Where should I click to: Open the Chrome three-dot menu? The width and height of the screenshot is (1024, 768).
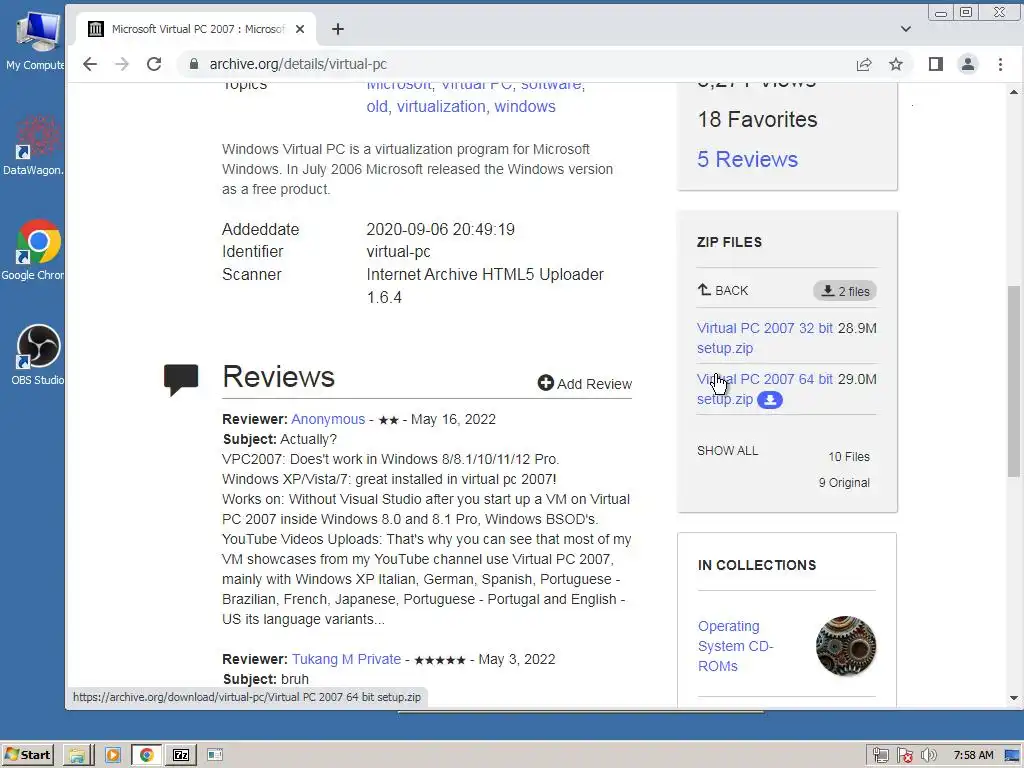1000,64
